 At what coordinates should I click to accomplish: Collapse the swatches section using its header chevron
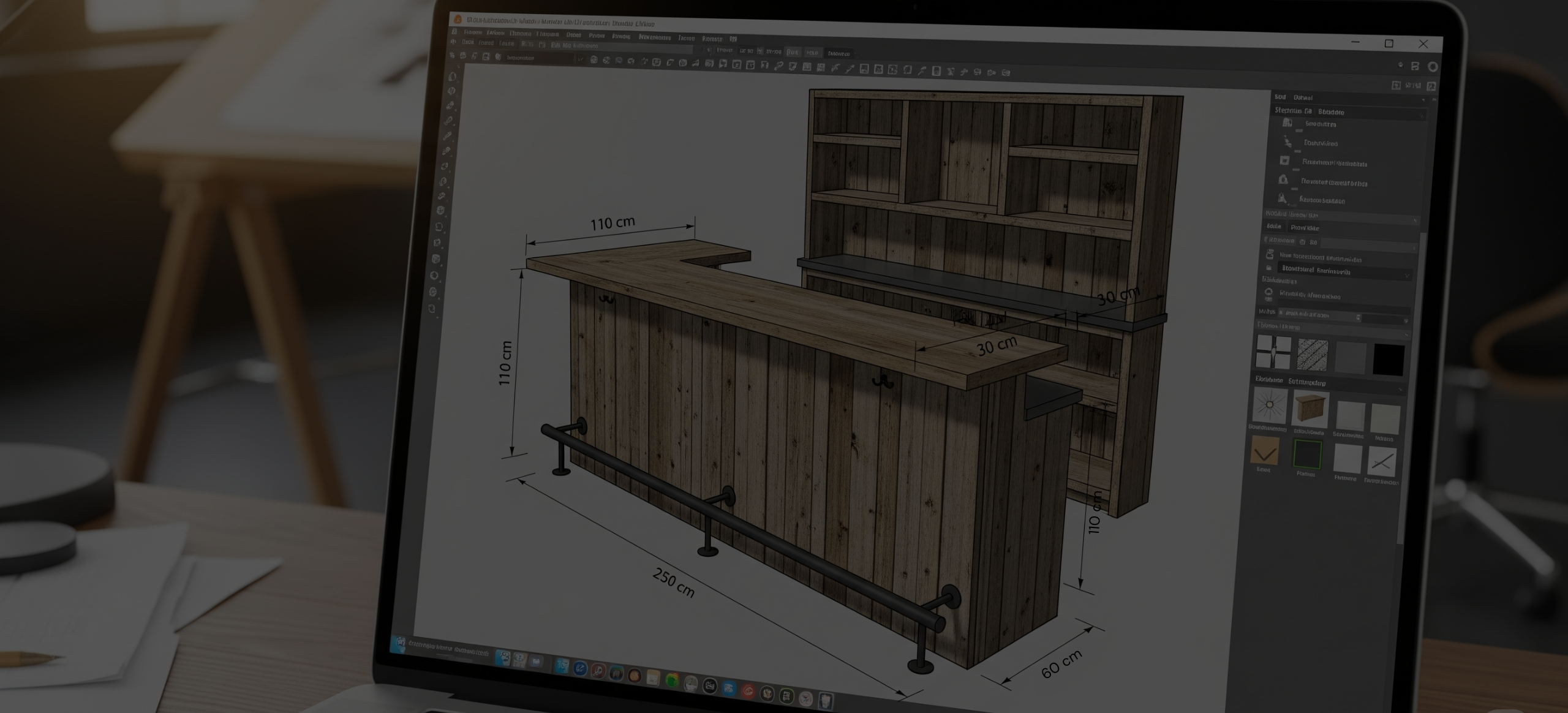tap(1405, 334)
